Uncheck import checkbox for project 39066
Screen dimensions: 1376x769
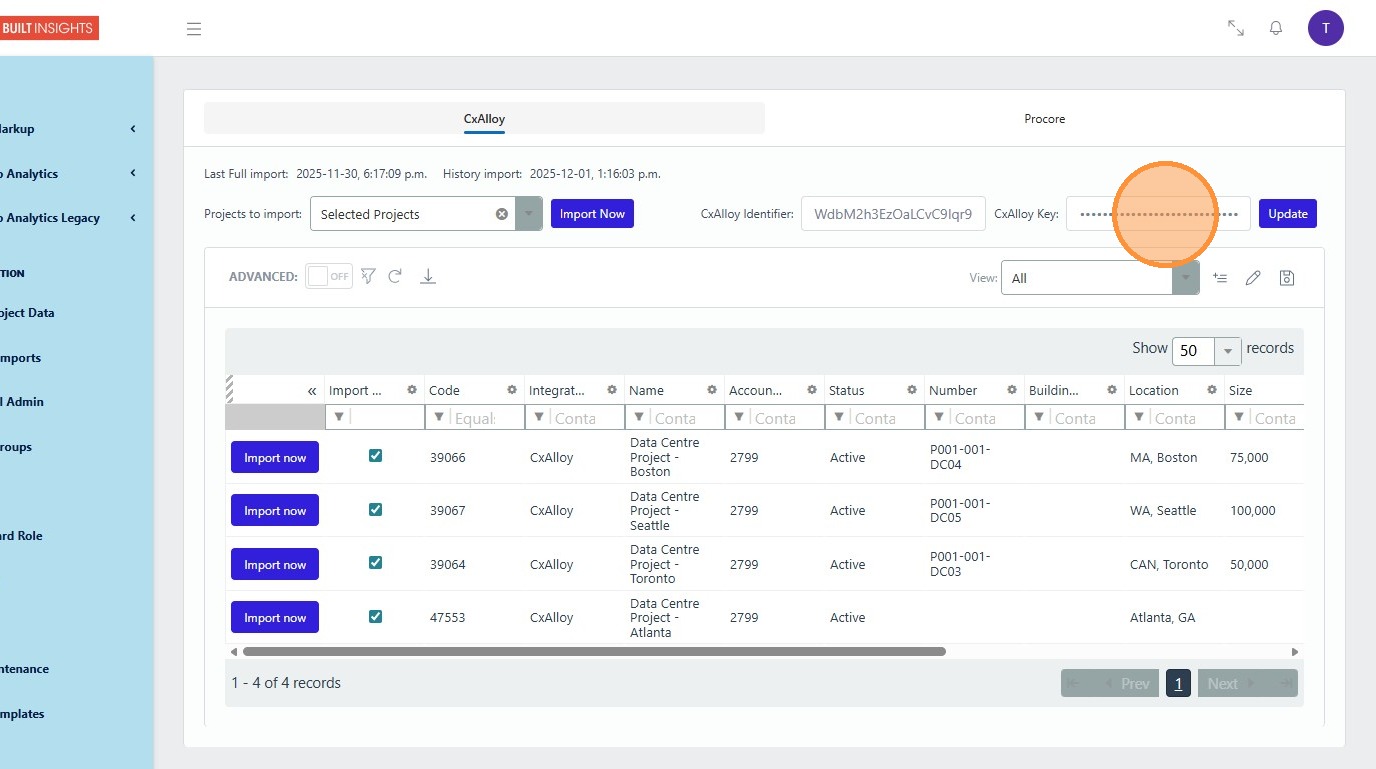(x=375, y=456)
